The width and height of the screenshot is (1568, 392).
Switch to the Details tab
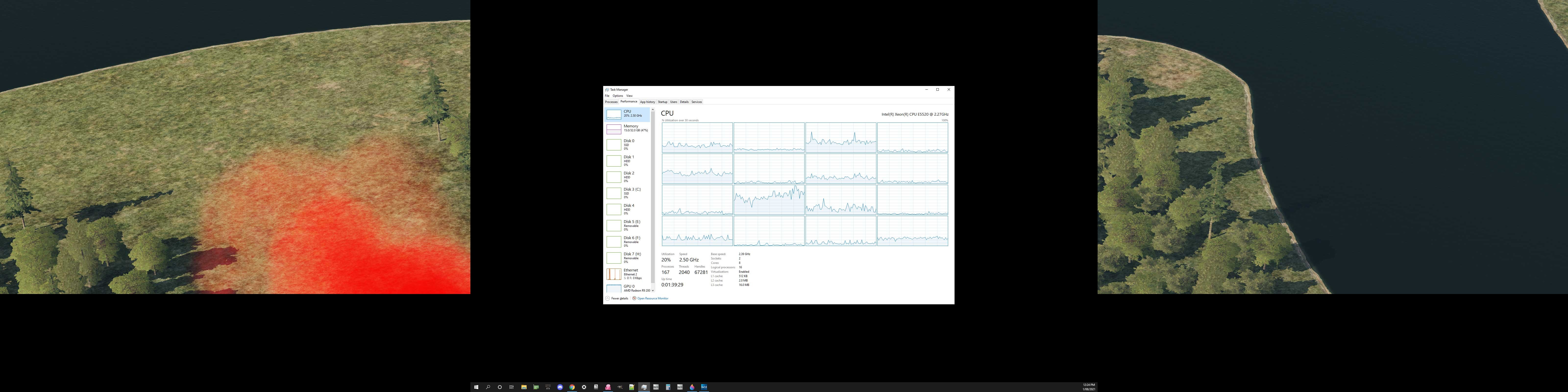[x=685, y=102]
